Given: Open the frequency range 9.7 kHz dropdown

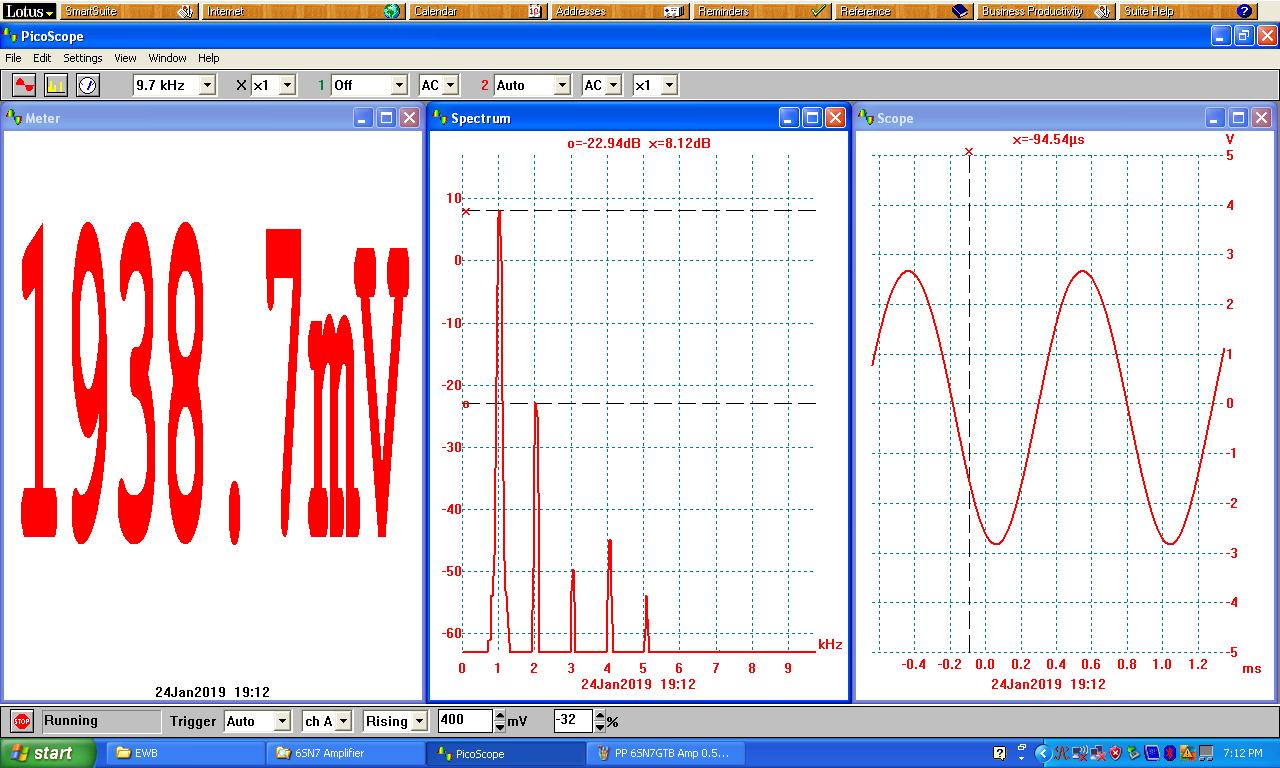Looking at the screenshot, I should point(208,86).
